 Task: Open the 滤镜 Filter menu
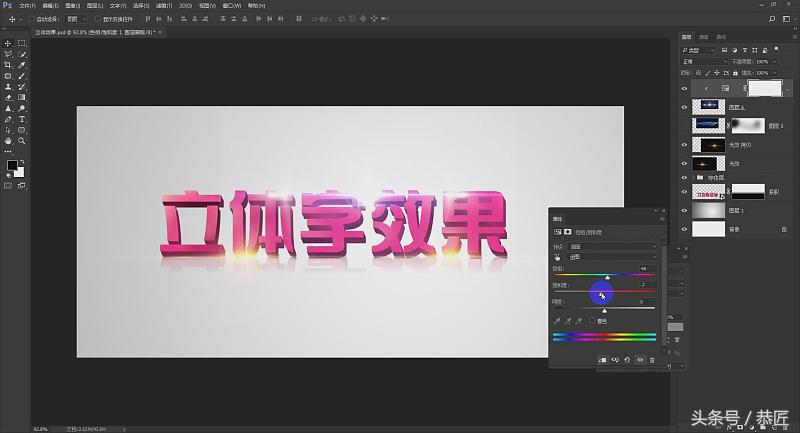click(x=163, y=6)
